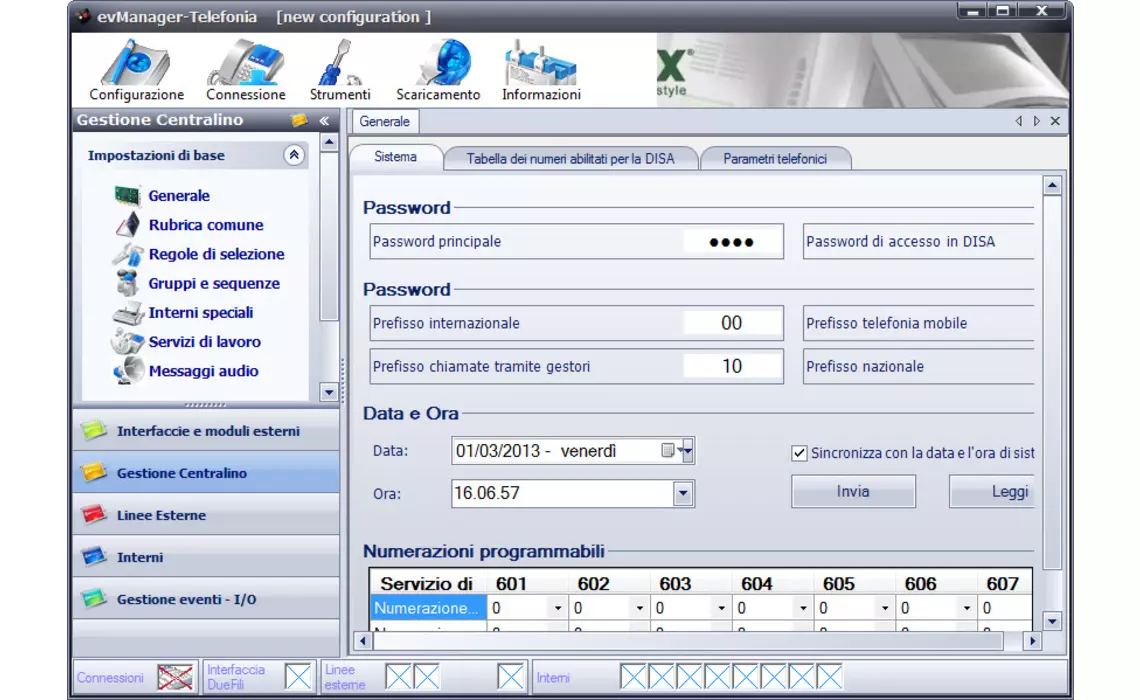The height and width of the screenshot is (700, 1140).
Task: Select the Regole di selezione icon
Action: (127, 254)
